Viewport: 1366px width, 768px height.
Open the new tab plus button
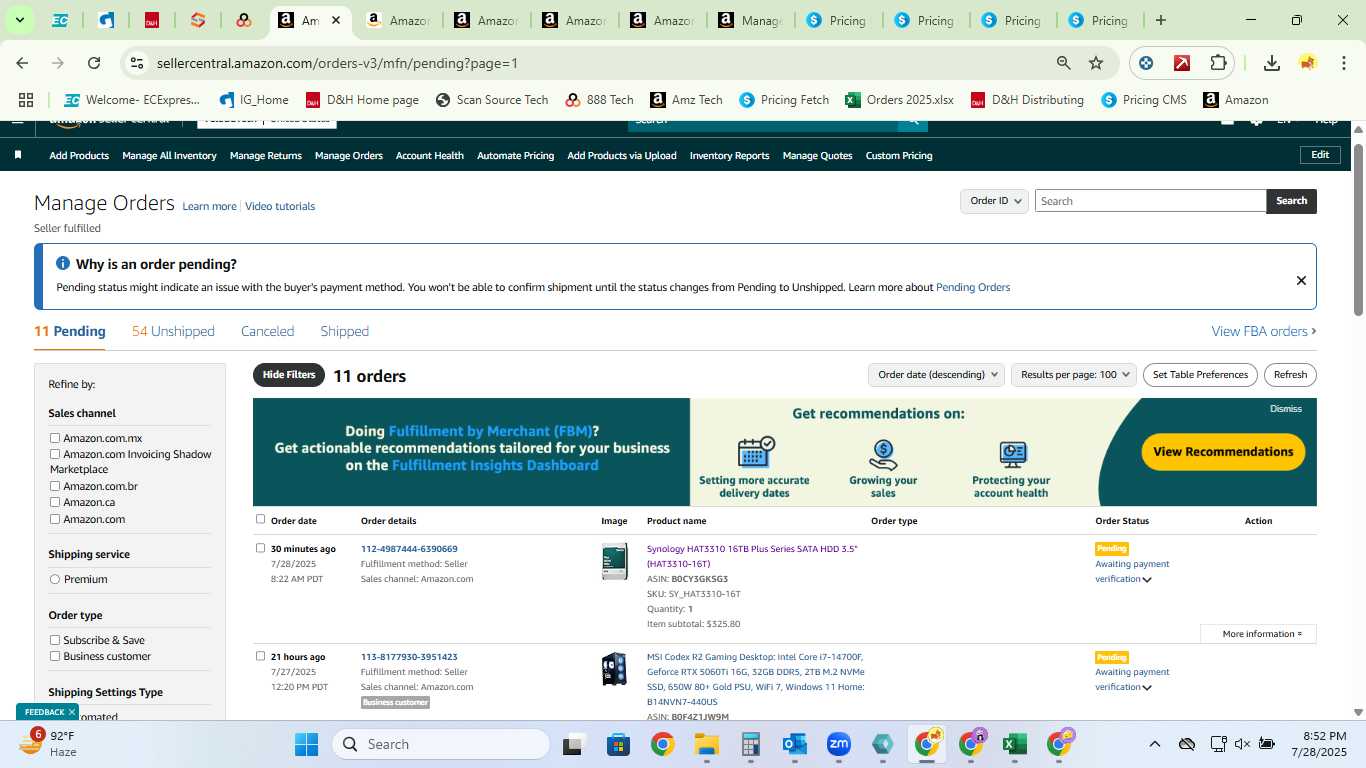click(x=1160, y=20)
